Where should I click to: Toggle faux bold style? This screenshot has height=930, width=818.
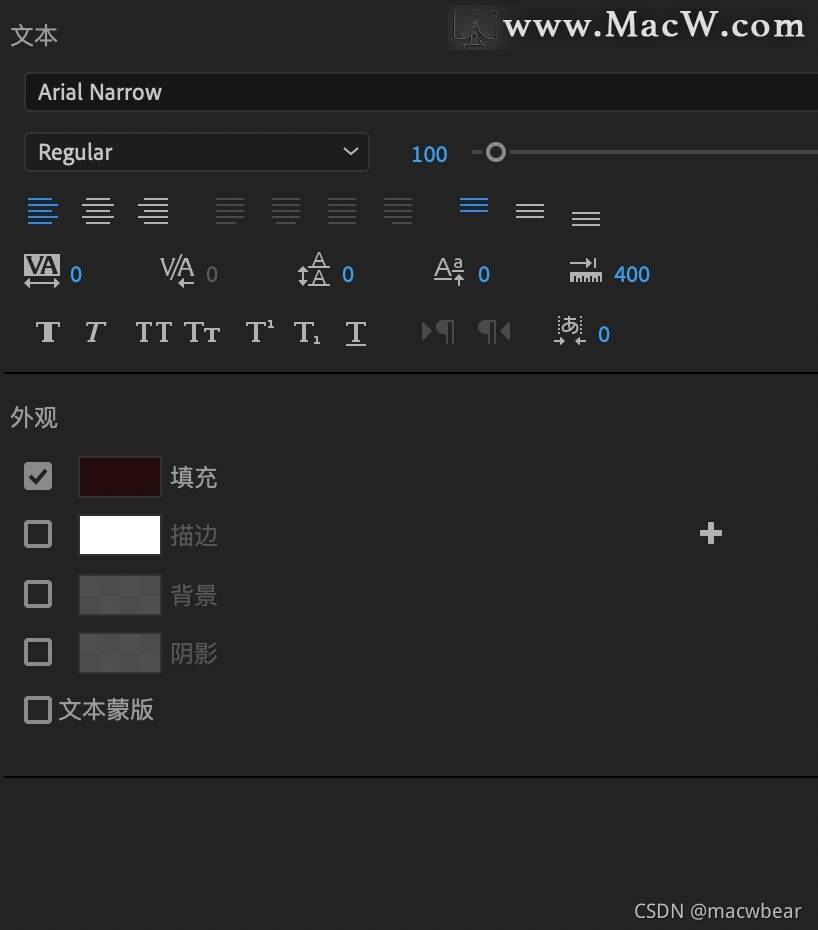pyautogui.click(x=48, y=332)
